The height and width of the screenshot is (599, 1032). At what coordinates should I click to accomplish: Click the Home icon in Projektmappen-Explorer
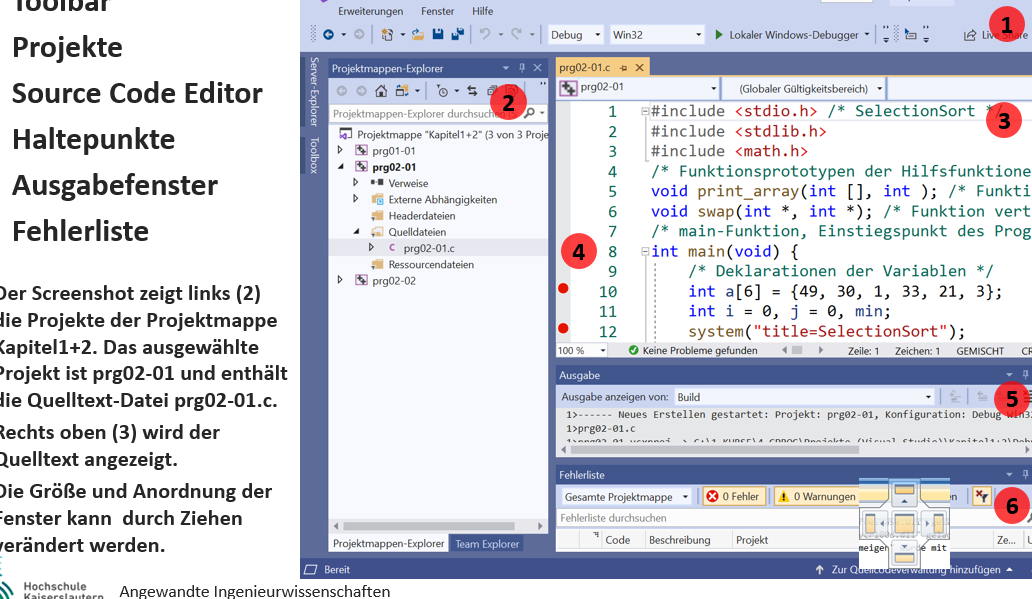pyautogui.click(x=381, y=91)
